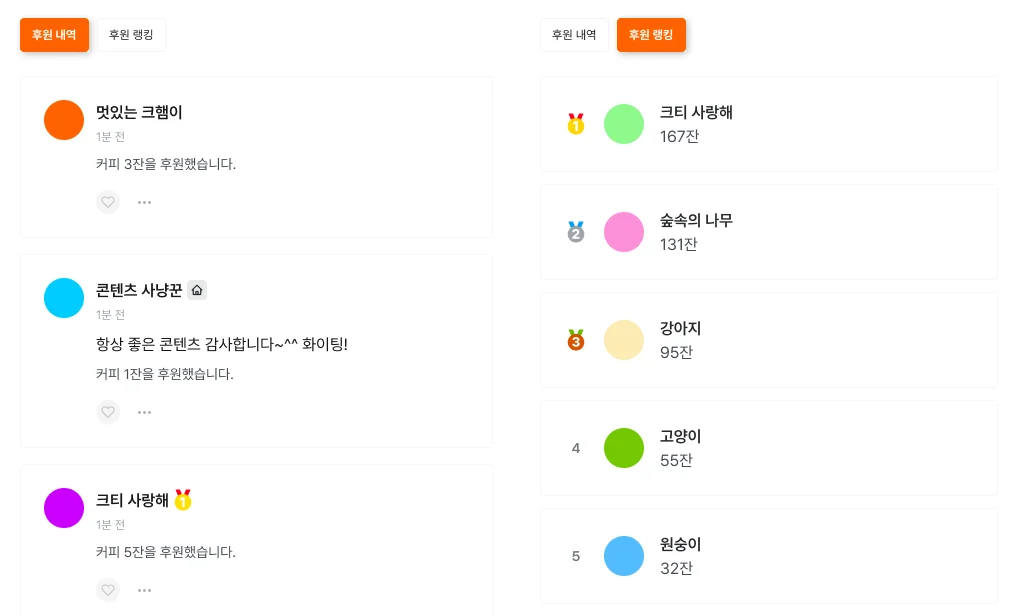Click the 멋있는 크햄이 username
The height and width of the screenshot is (616, 1016).
click(139, 112)
